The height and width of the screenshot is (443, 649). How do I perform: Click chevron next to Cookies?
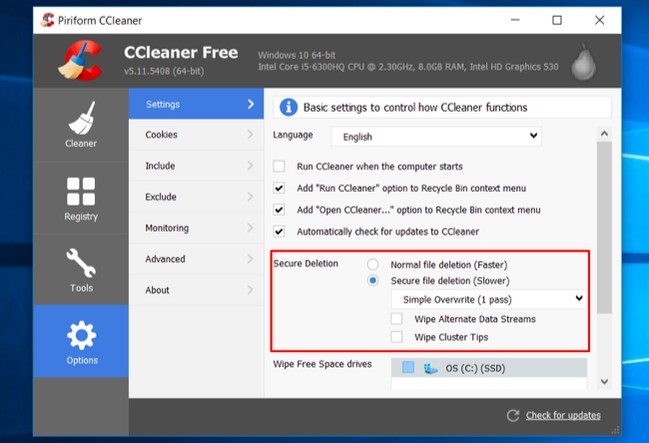[x=250, y=135]
